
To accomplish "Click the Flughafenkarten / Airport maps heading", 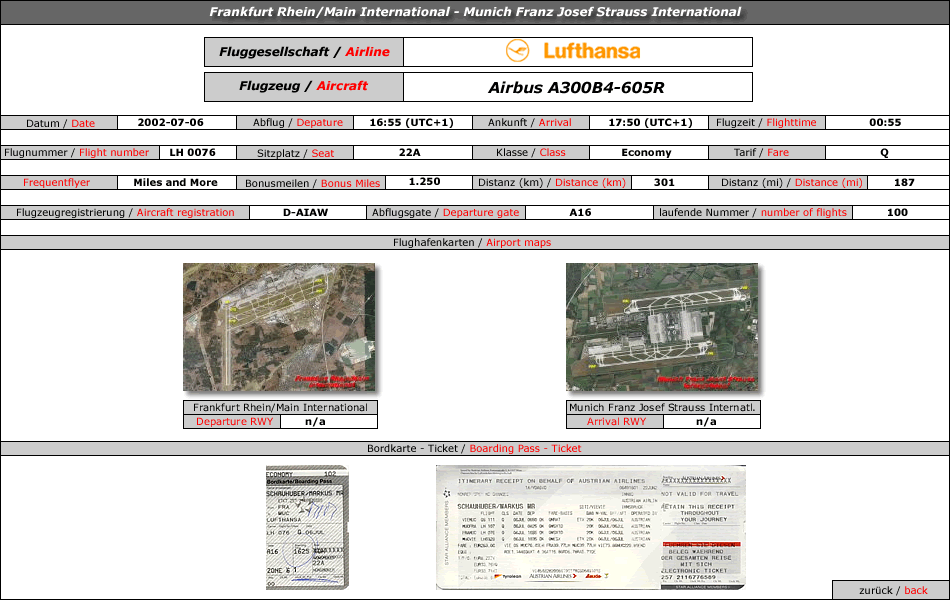I will coord(475,242).
